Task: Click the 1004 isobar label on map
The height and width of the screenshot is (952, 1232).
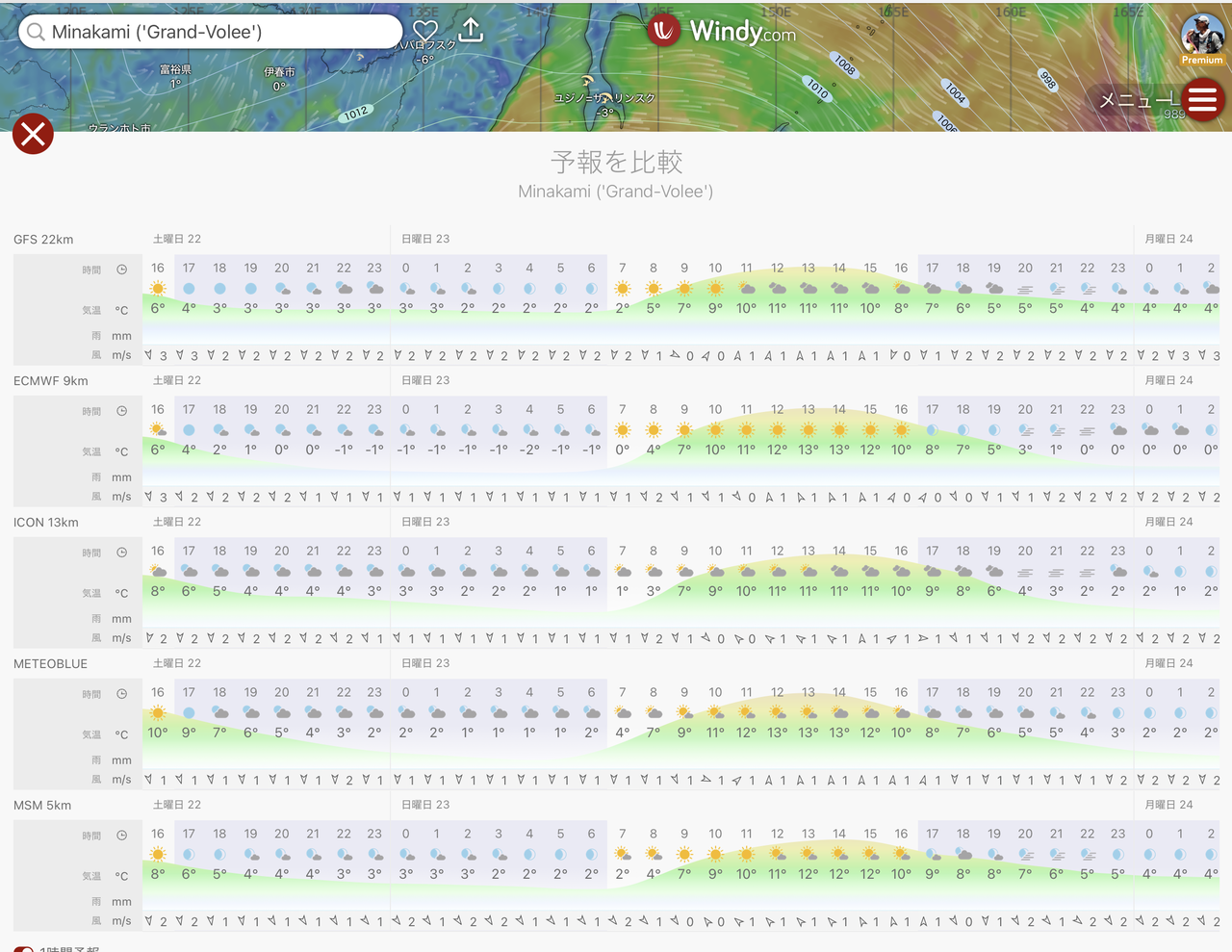Action: 955,92
